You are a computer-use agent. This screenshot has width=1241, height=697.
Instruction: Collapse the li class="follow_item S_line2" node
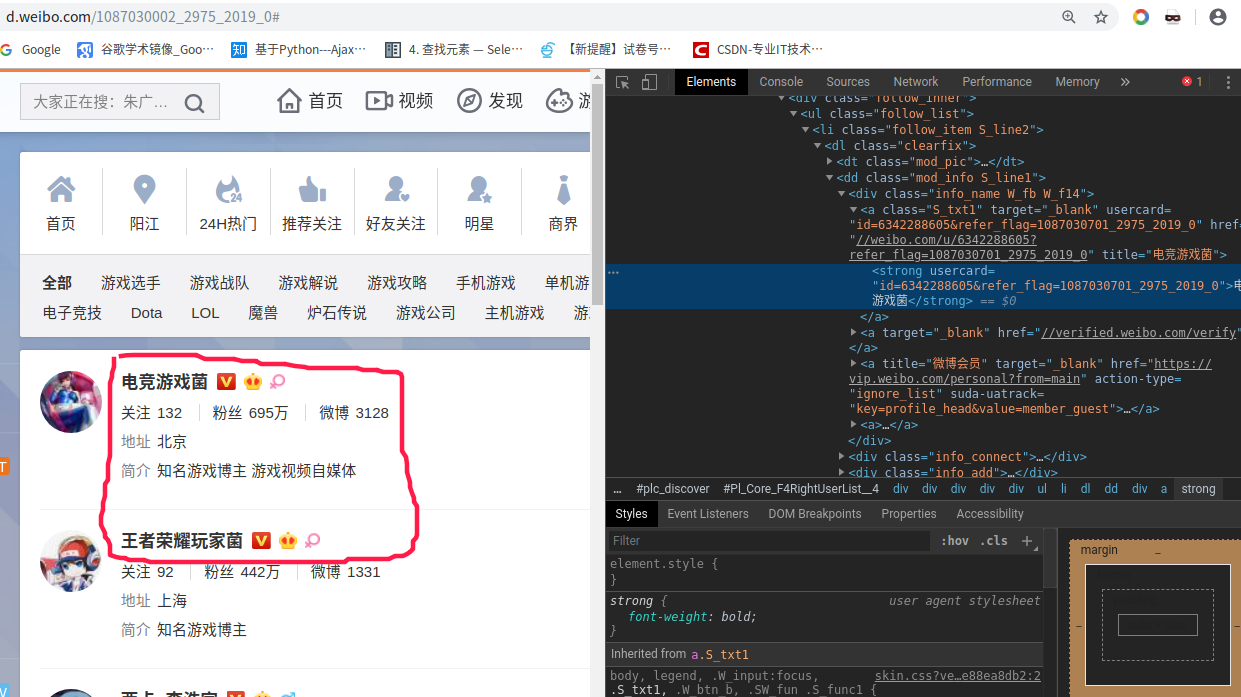805,130
